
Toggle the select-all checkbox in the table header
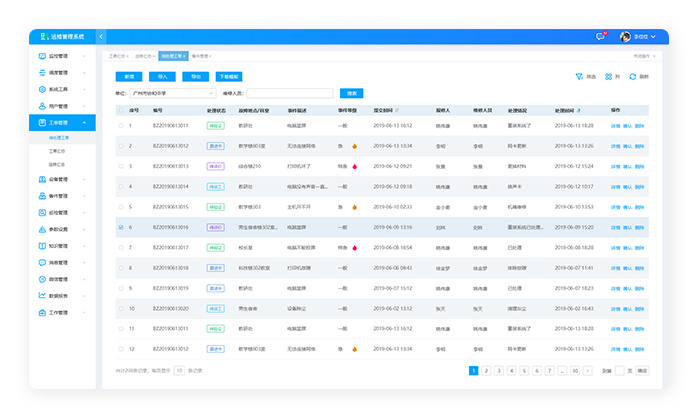point(121,110)
